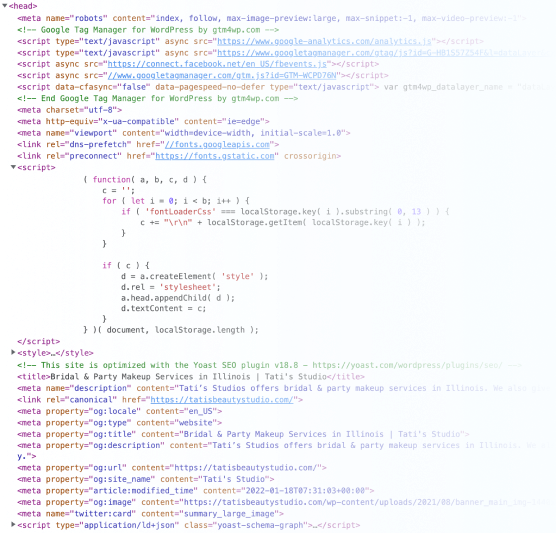Select the meta name="viewport" line
Image resolution: width=556 pixels, height=533 pixels.
(184, 133)
